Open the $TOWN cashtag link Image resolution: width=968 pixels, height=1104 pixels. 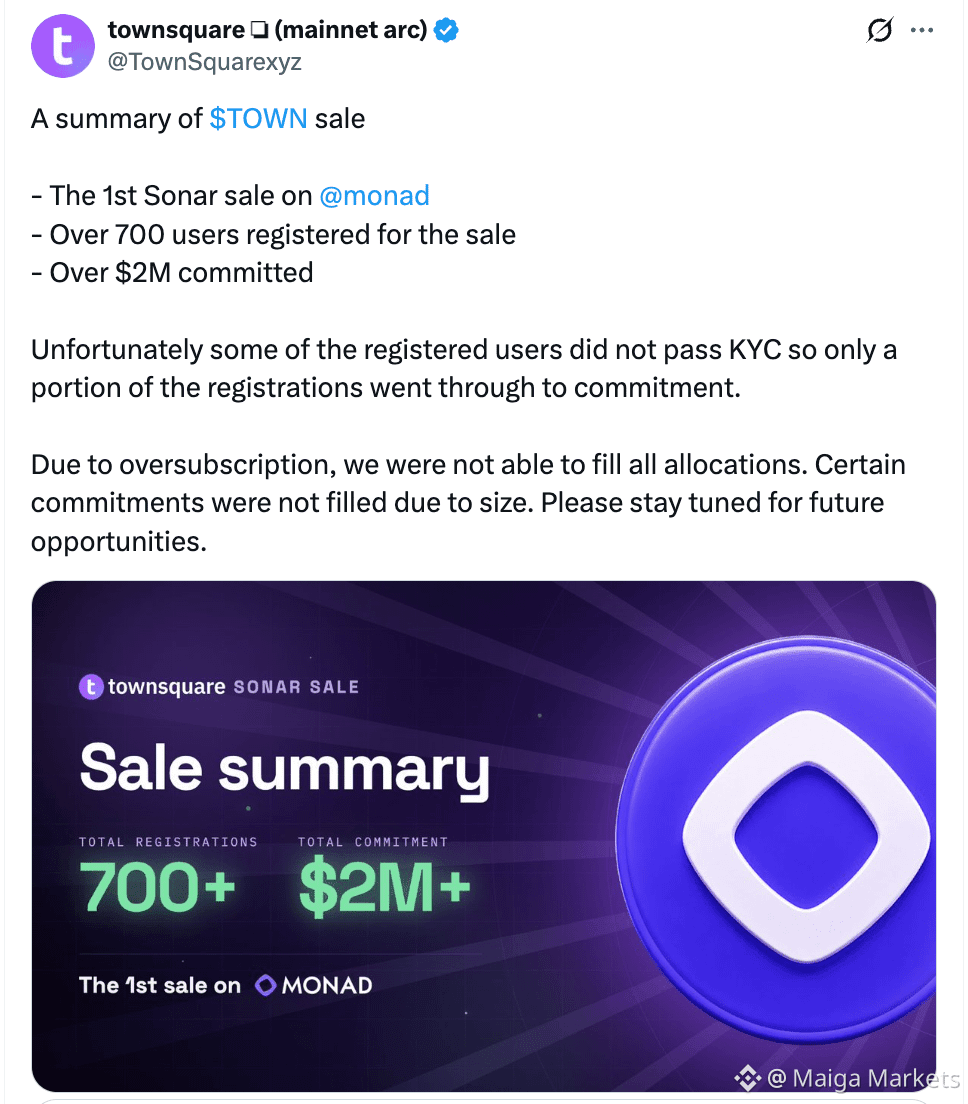pos(258,118)
